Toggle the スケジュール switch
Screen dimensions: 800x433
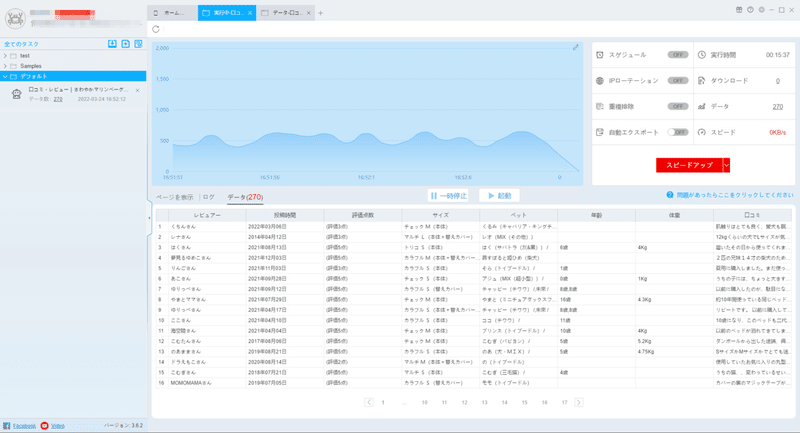(678, 55)
